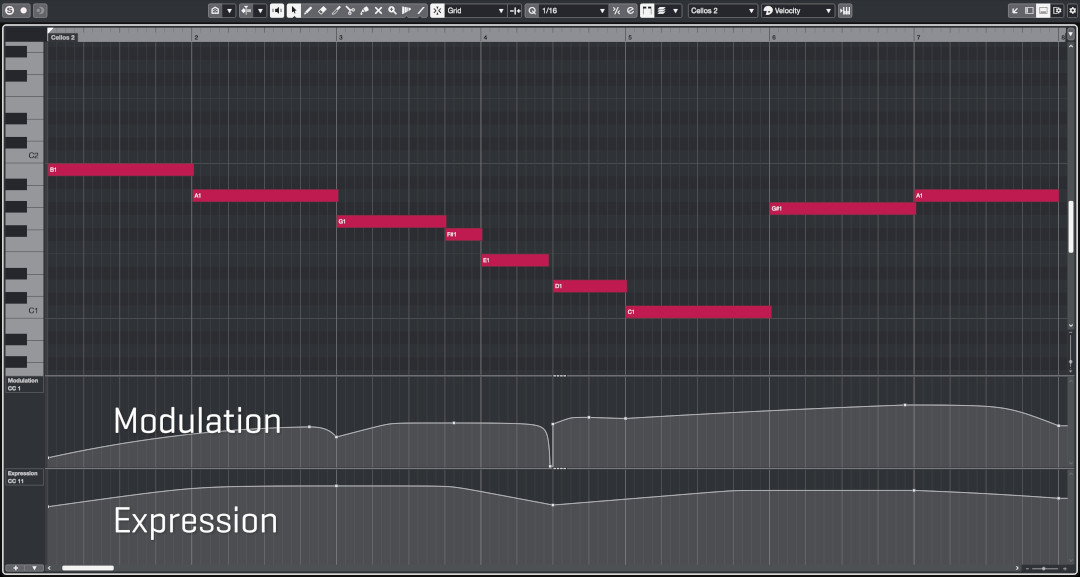Select the first A1 note in bar 2
The image size is (1080, 577).
coord(265,196)
